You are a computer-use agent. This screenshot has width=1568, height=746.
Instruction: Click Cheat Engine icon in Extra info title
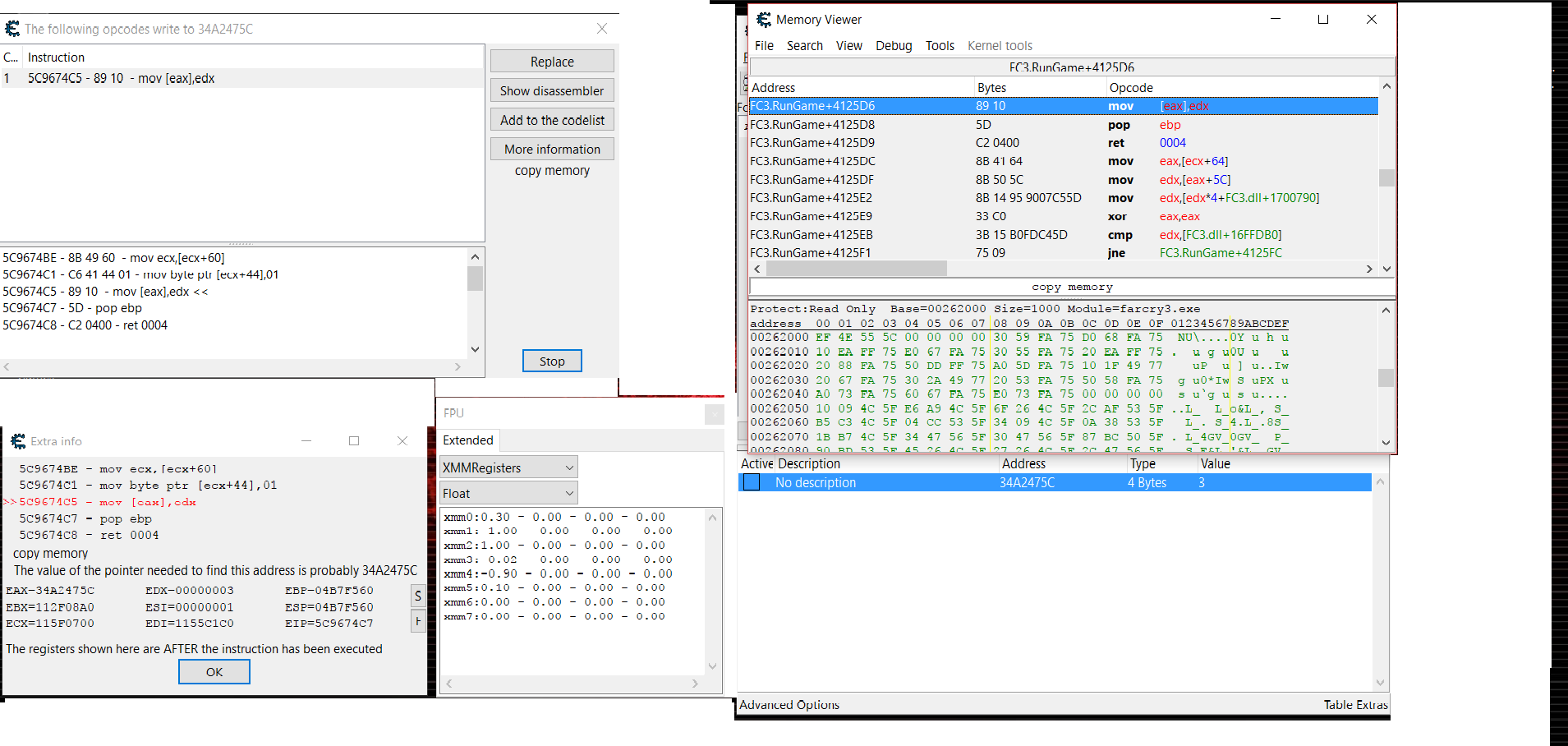point(18,441)
